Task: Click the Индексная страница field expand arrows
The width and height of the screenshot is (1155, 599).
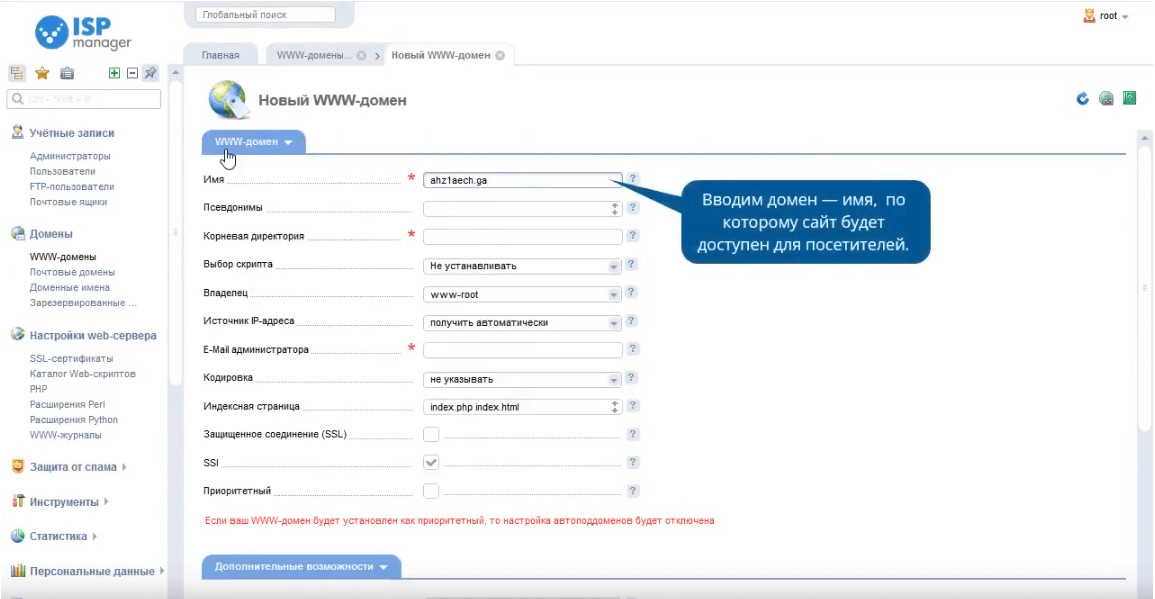Action: [614, 407]
